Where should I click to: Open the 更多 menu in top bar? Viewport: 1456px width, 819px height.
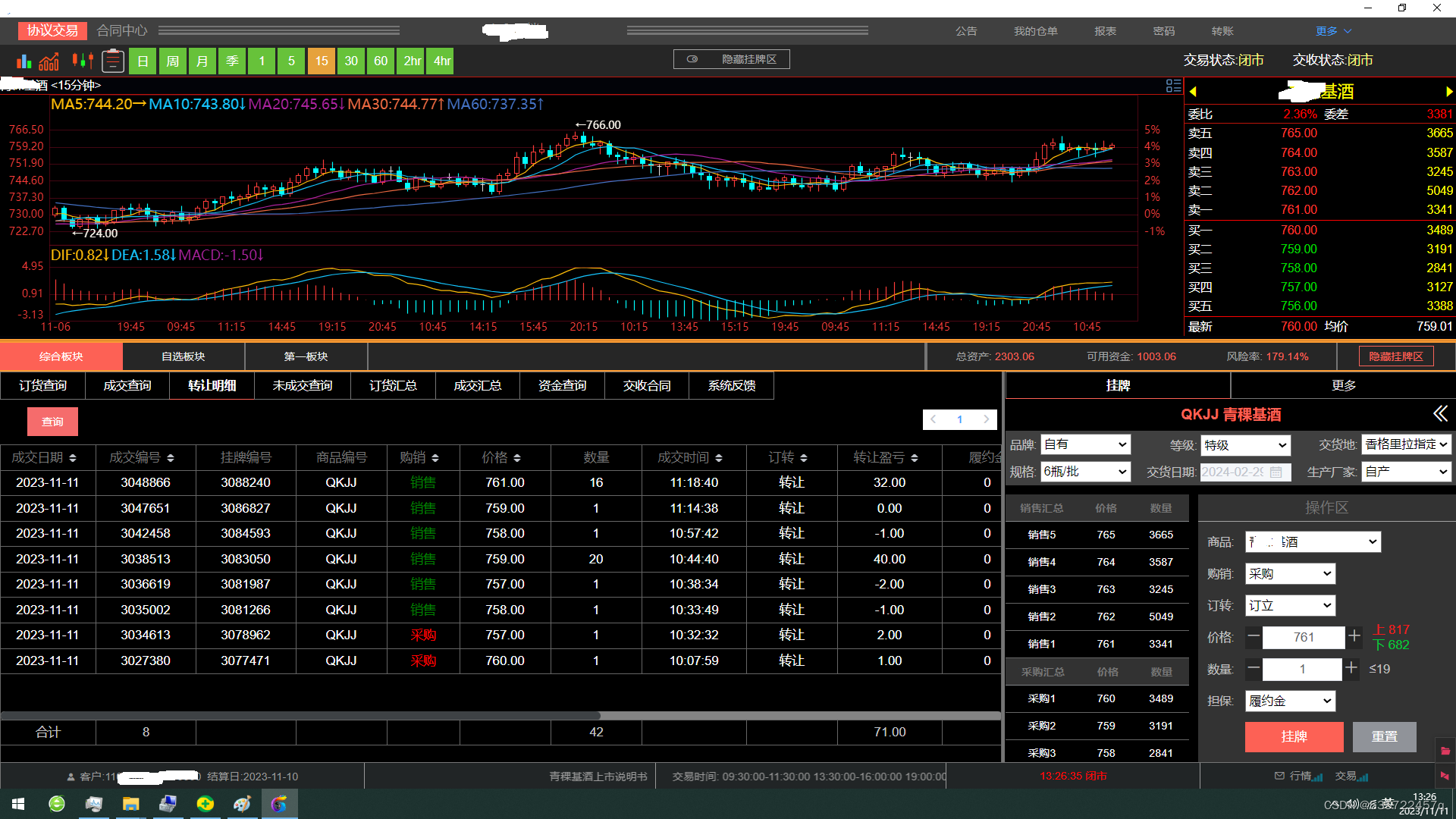[1333, 31]
